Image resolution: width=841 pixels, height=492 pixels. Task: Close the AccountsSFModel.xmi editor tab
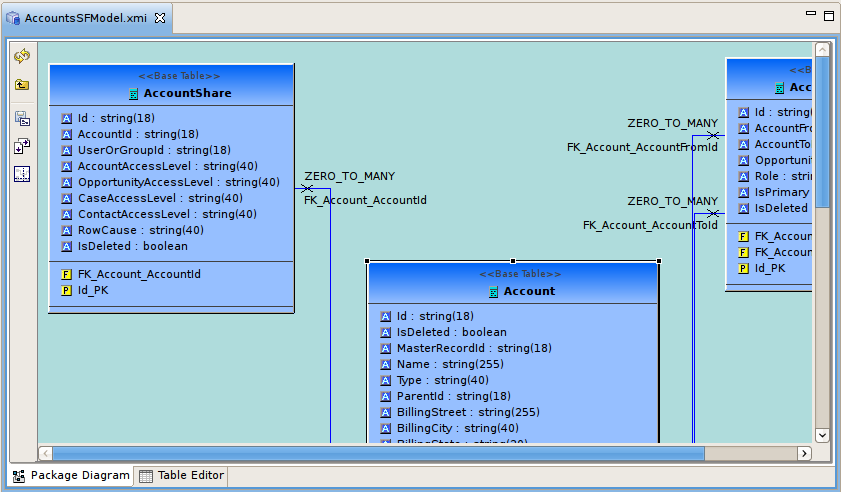pyautogui.click(x=160, y=19)
